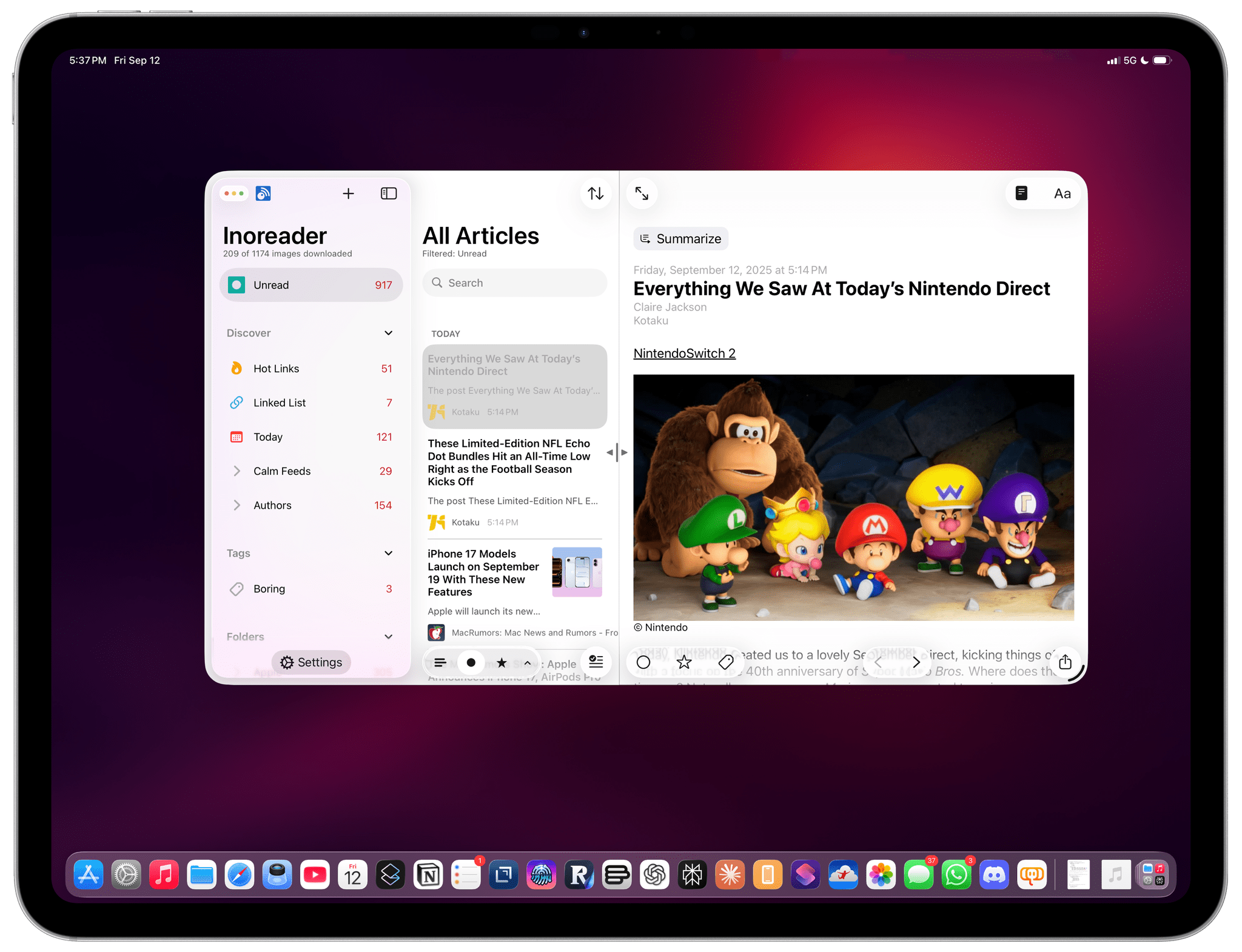
Task: Select the unread filter dot
Action: 471,663
